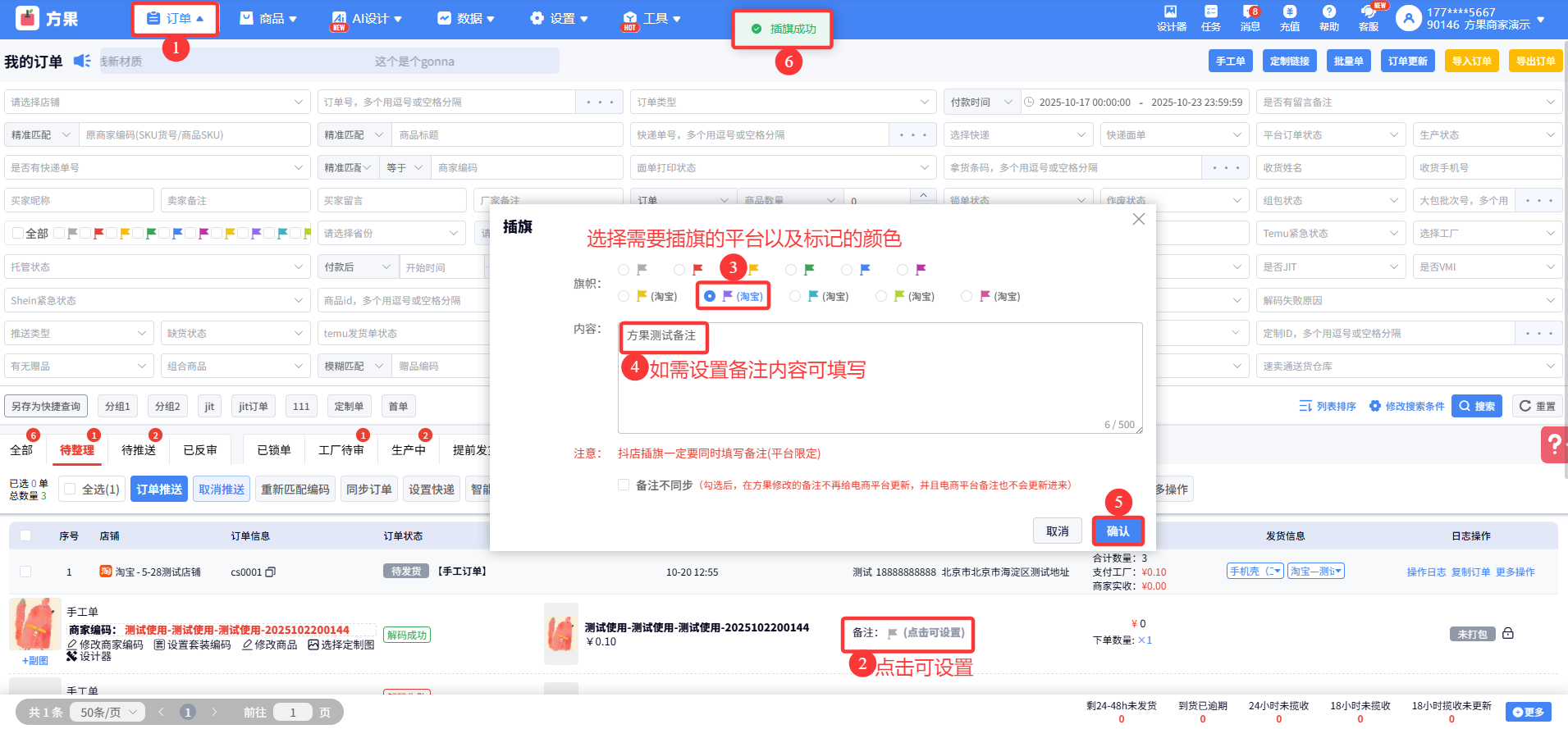Select the green flag radio option
Image resolution: width=1568 pixels, height=729 pixels.
(791, 269)
